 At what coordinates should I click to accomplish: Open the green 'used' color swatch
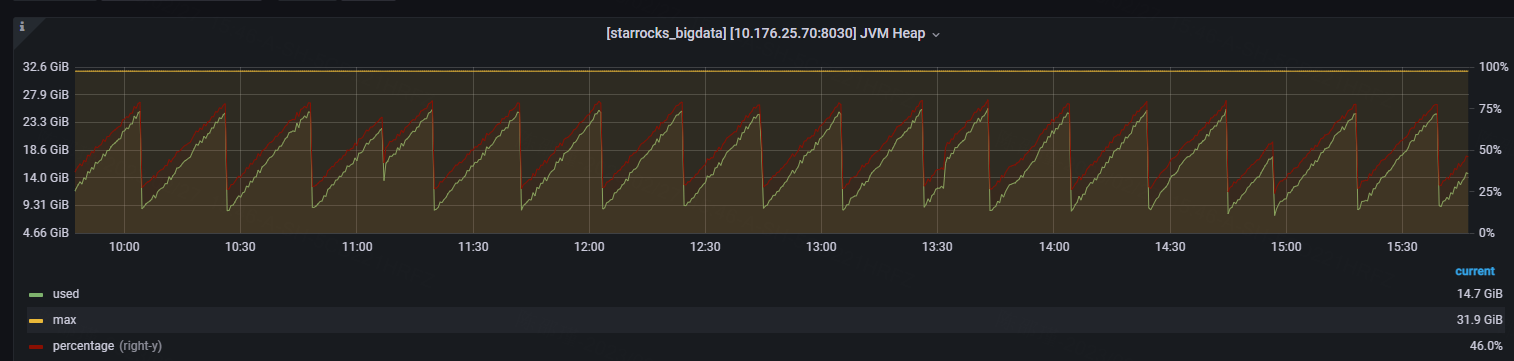(36, 295)
